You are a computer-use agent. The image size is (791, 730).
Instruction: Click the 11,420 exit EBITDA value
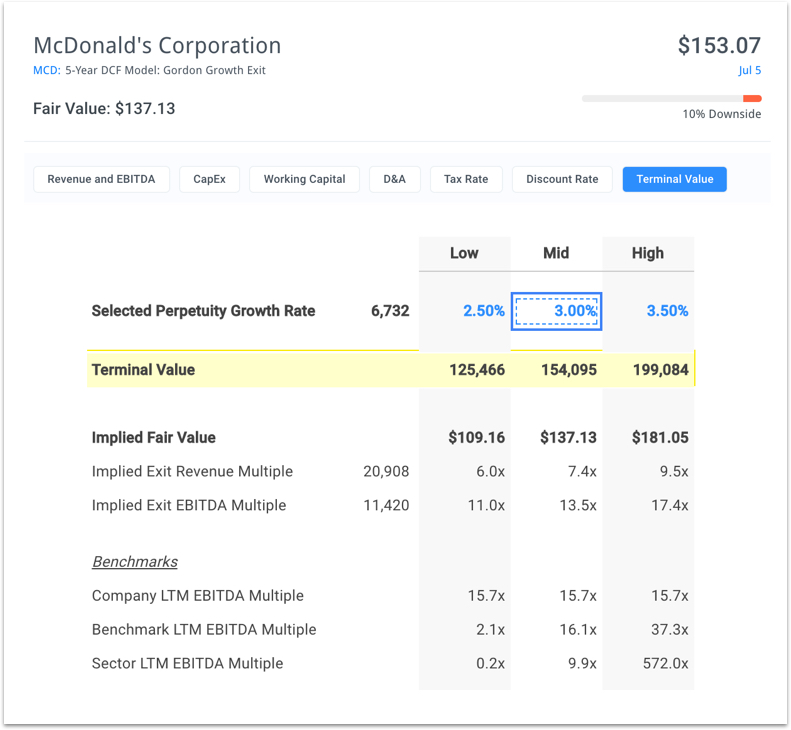pos(386,505)
